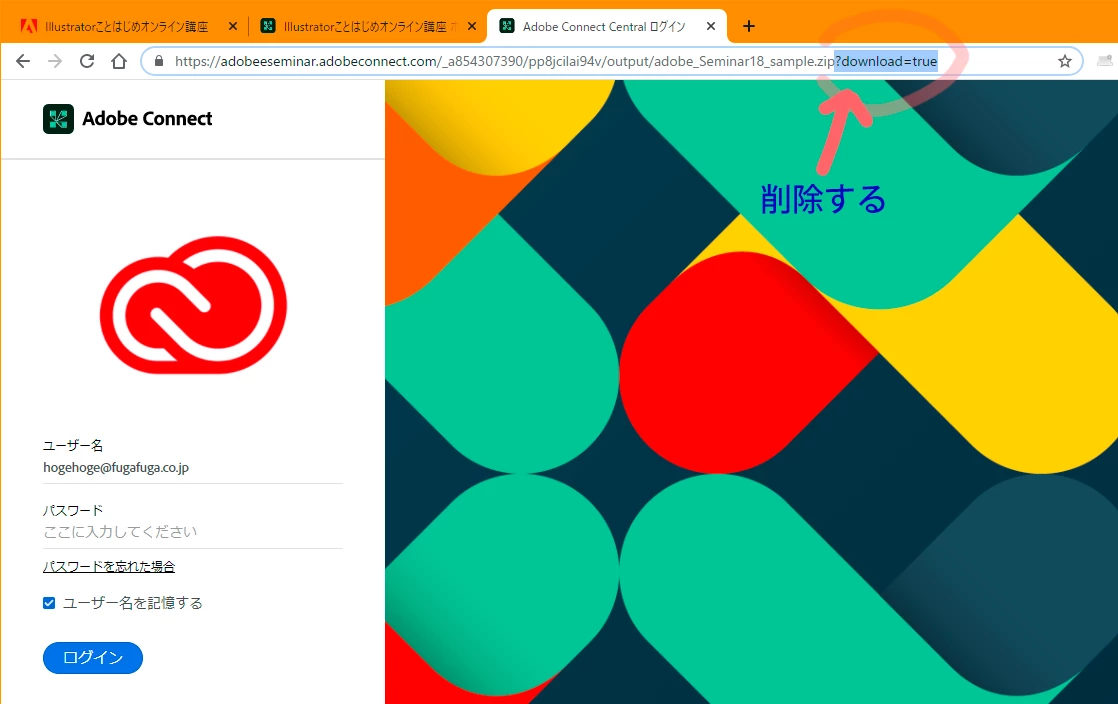The image size is (1118, 704).
Task: Click the padlock site security icon
Action: tap(159, 61)
